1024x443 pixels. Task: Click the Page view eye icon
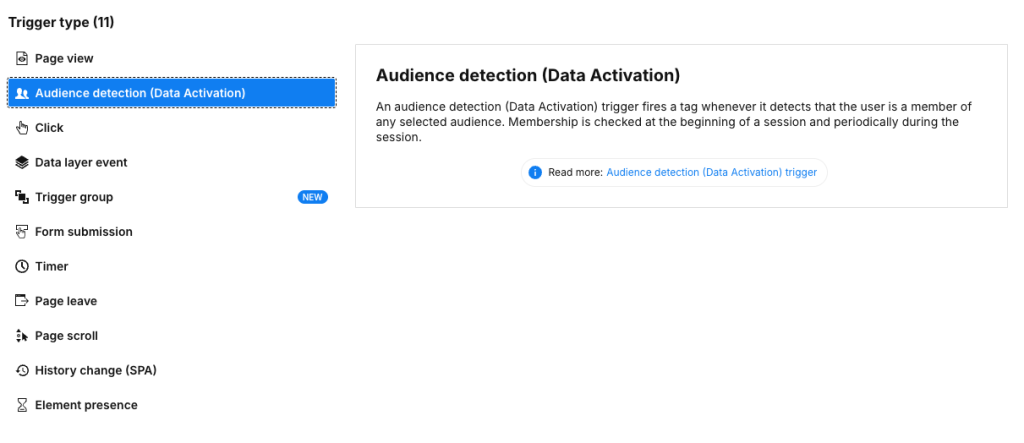tap(22, 59)
